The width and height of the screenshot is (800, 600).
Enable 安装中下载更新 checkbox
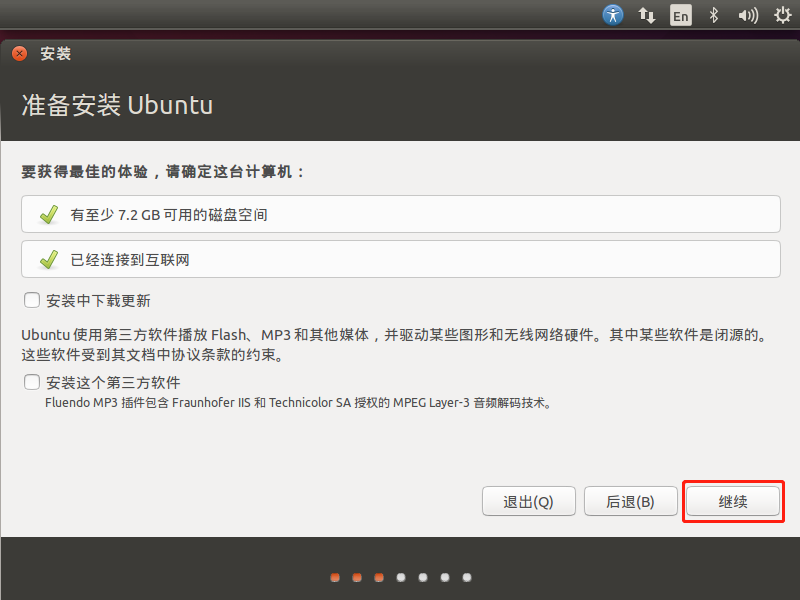coord(32,300)
